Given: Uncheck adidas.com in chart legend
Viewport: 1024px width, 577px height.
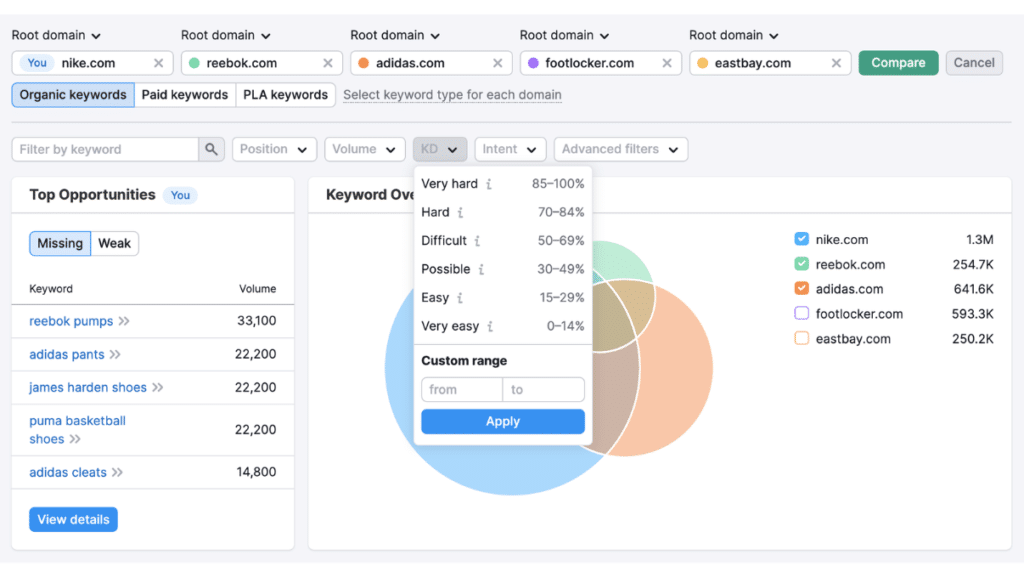Looking at the screenshot, I should coord(801,288).
